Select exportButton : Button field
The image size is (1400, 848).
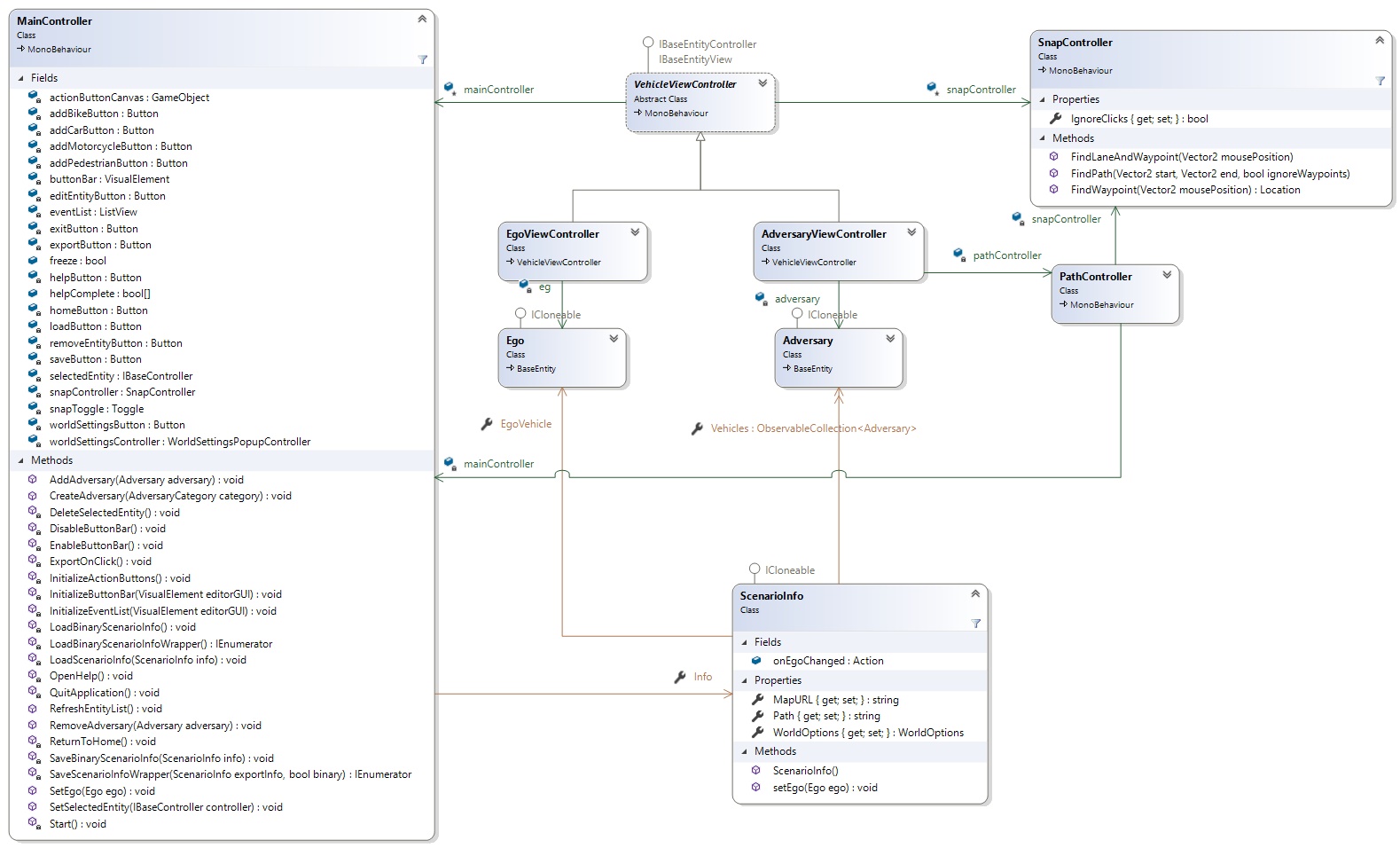coord(100,245)
